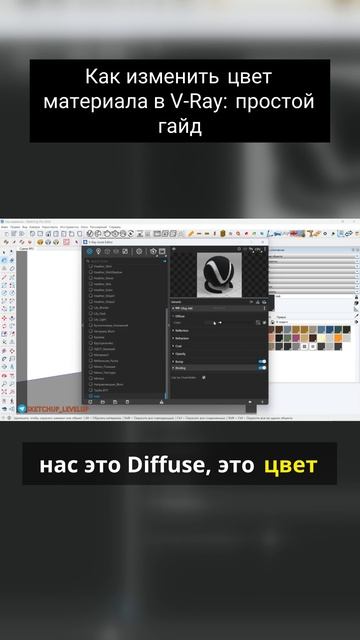Click the save asset icon at bottom
The width and height of the screenshot is (360, 640).
coord(115,402)
